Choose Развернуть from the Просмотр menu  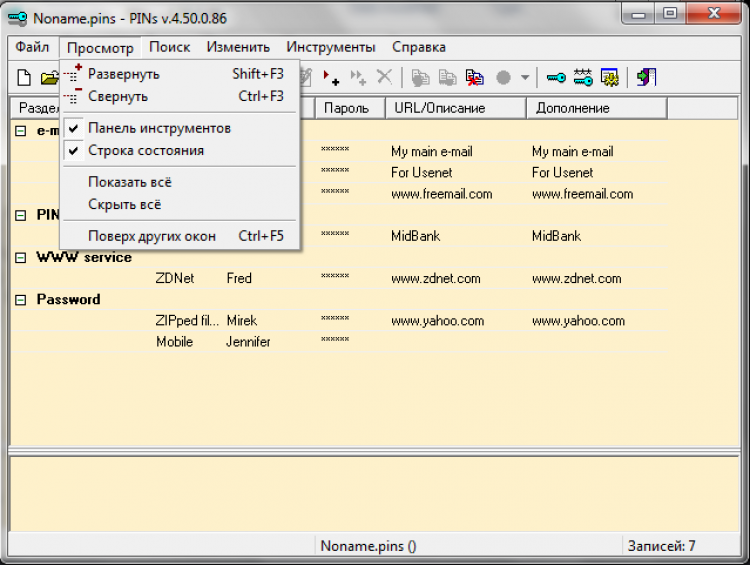[x=179, y=74]
